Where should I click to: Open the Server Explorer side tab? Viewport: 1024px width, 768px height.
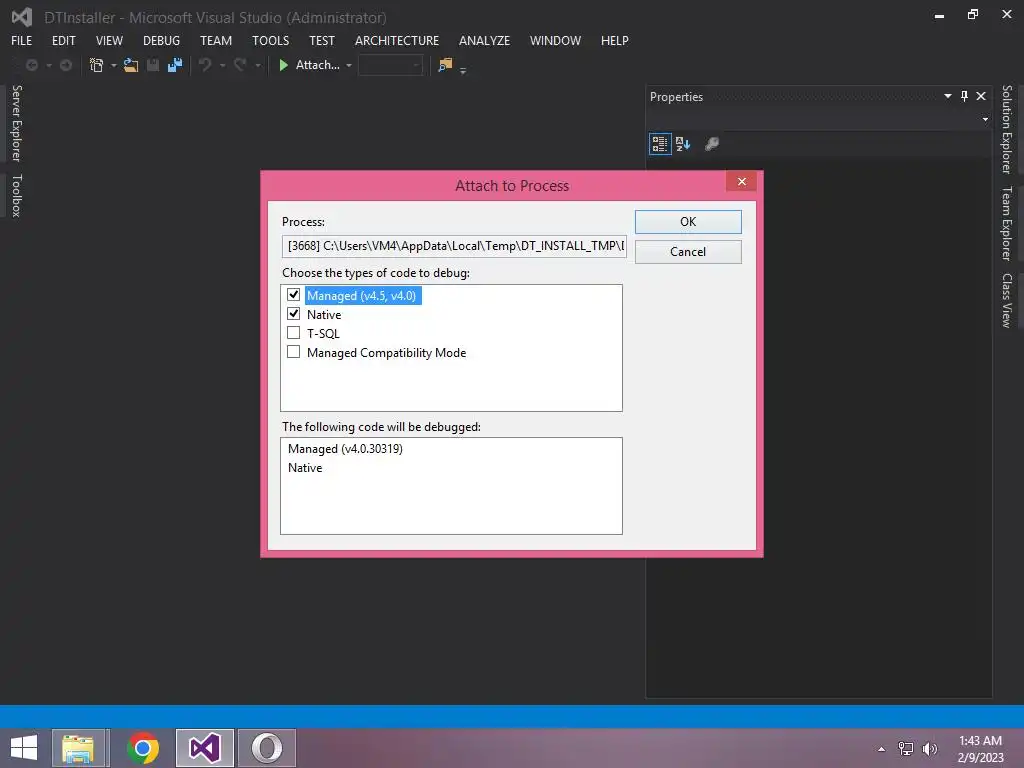pos(17,123)
